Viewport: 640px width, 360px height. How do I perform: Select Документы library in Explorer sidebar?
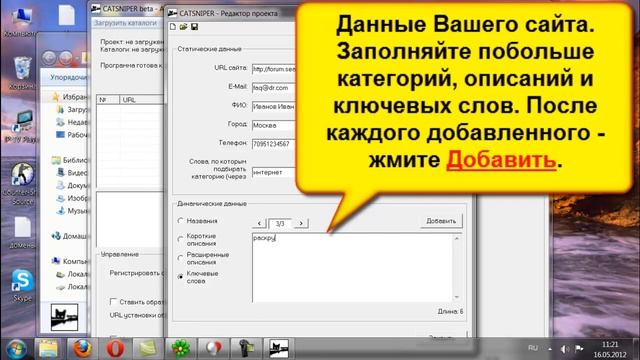[x=72, y=185]
